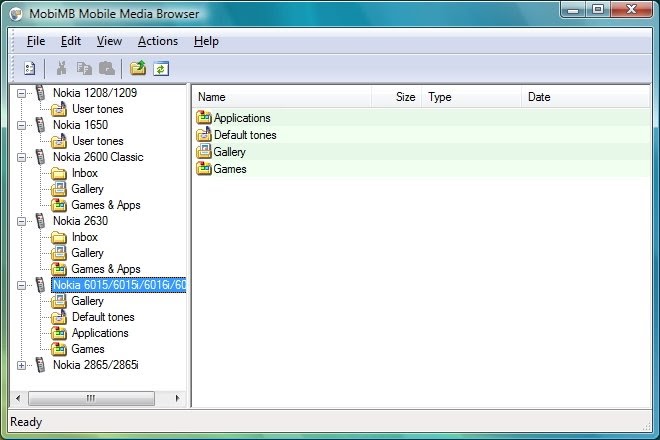Click the right arrow of tree scrollbar
The image size is (660, 440).
click(x=177, y=398)
